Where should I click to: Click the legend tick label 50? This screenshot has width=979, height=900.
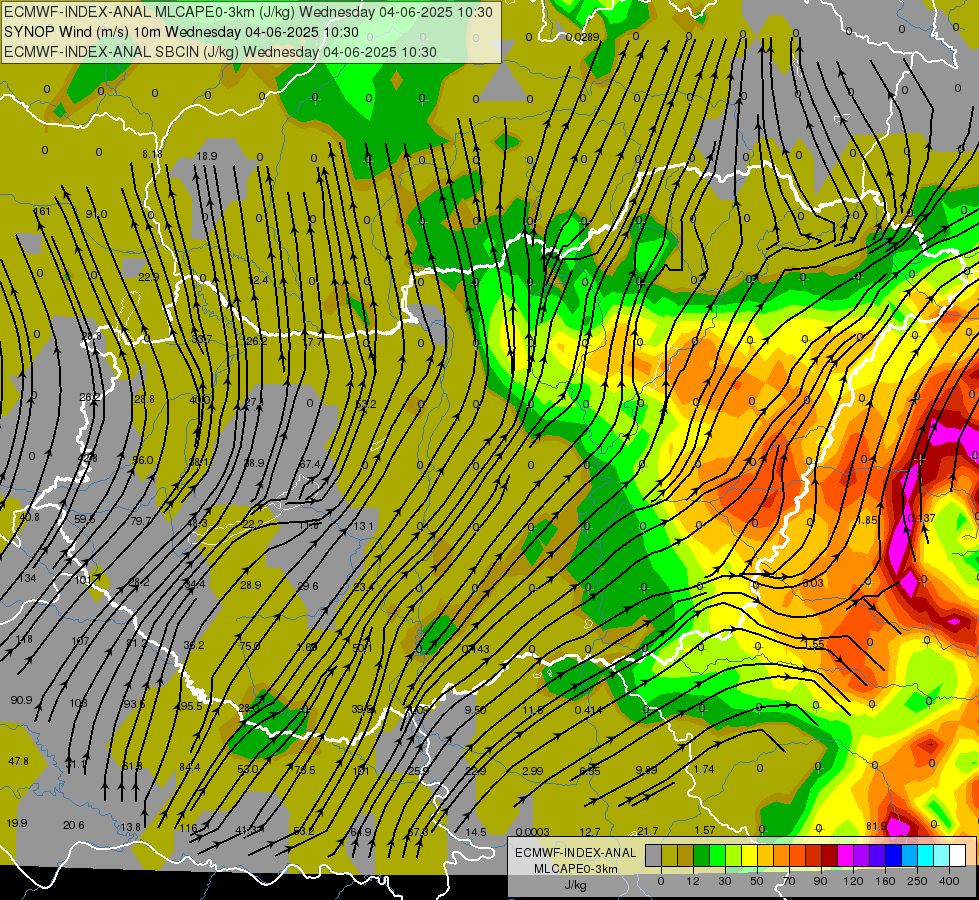pyautogui.click(x=757, y=881)
